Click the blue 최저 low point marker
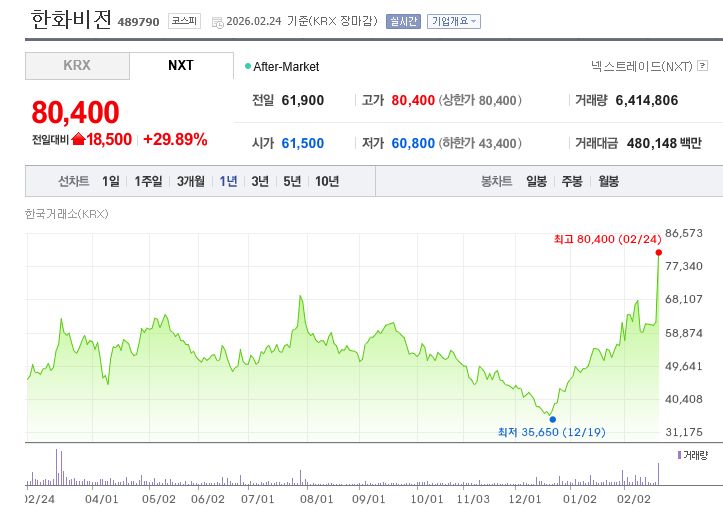The image size is (723, 514). [x=552, y=419]
